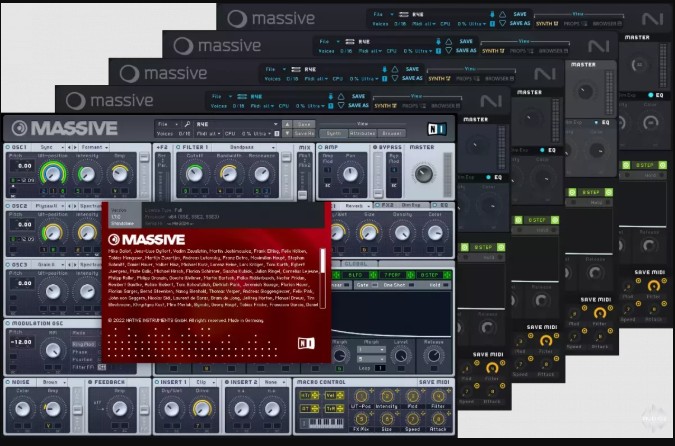This screenshot has width=675, height=446.
Task: Select Ring Mod in Modulation OSC mode list
Action: click(x=84, y=344)
